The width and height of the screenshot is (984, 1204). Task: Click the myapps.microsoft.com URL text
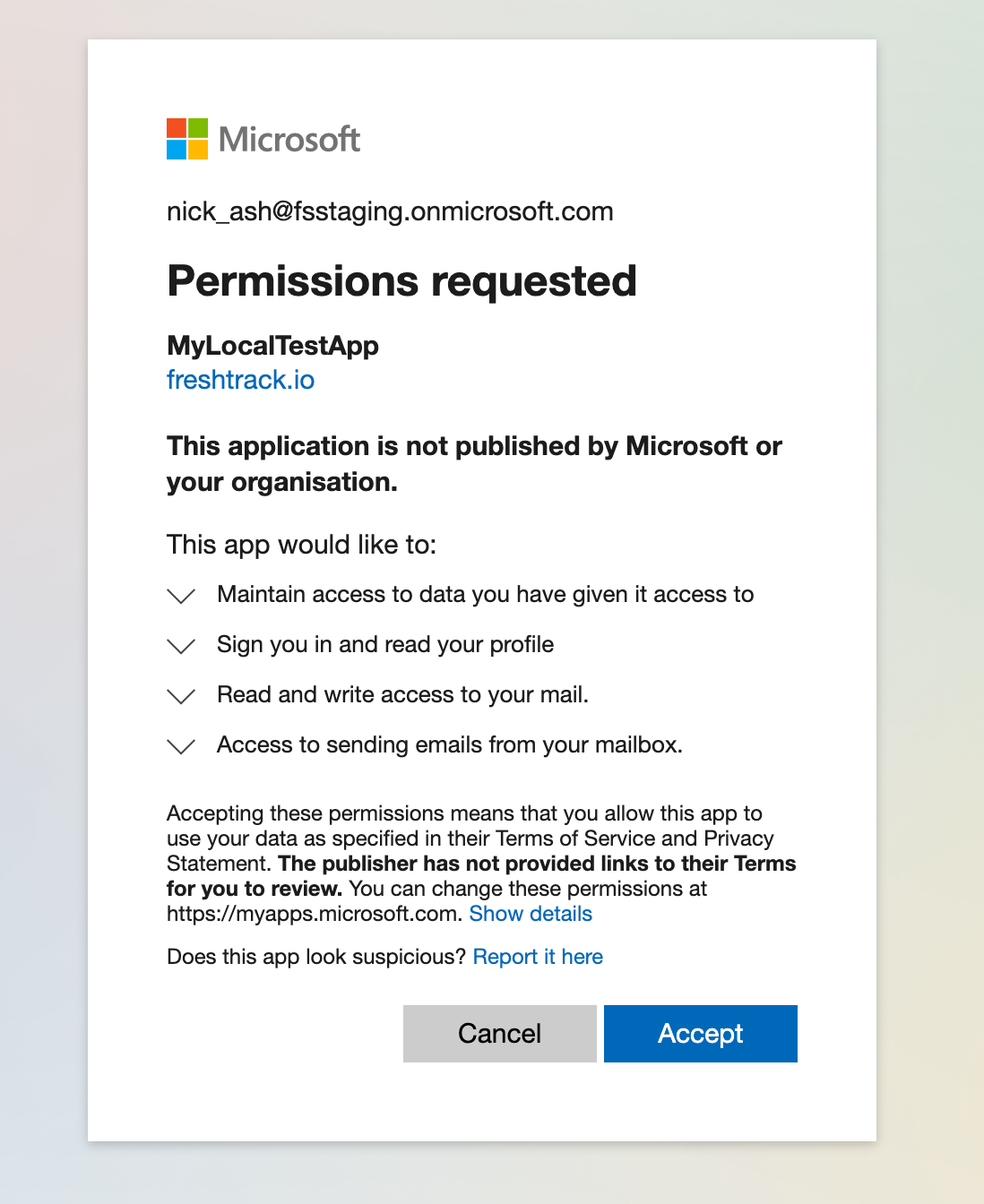point(315,914)
